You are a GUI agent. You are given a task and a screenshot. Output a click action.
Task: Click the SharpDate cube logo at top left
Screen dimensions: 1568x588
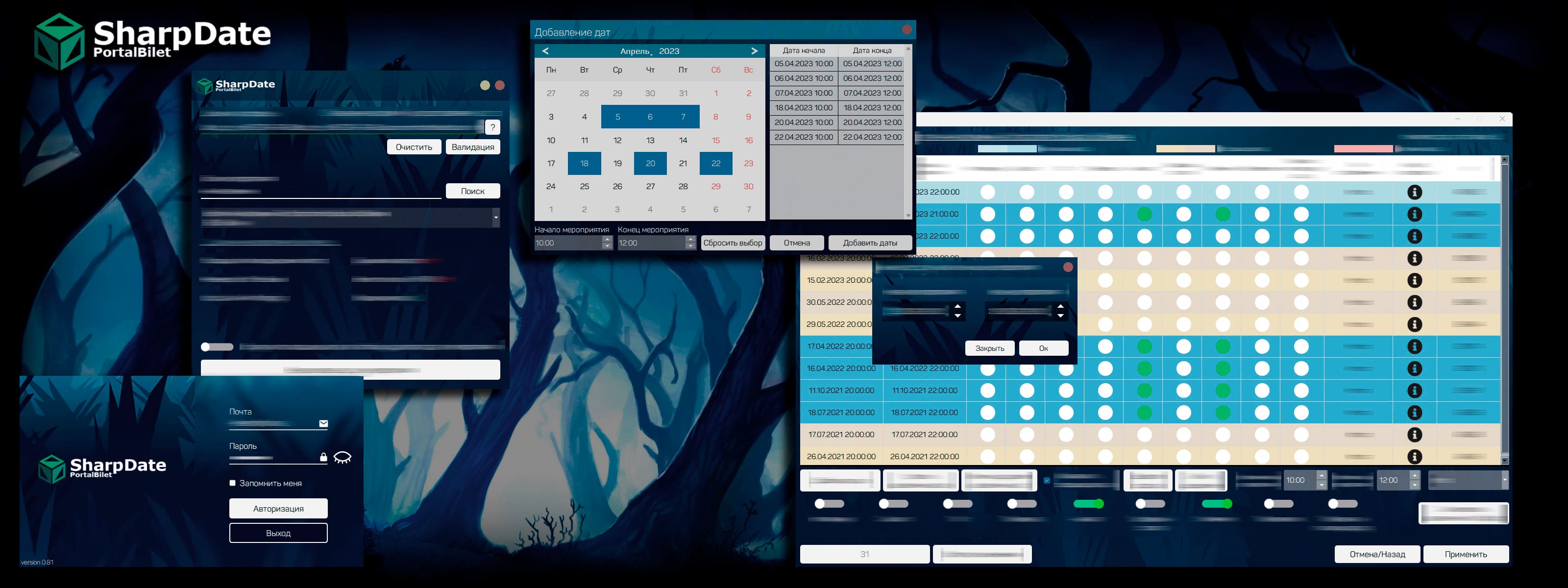click(x=59, y=41)
